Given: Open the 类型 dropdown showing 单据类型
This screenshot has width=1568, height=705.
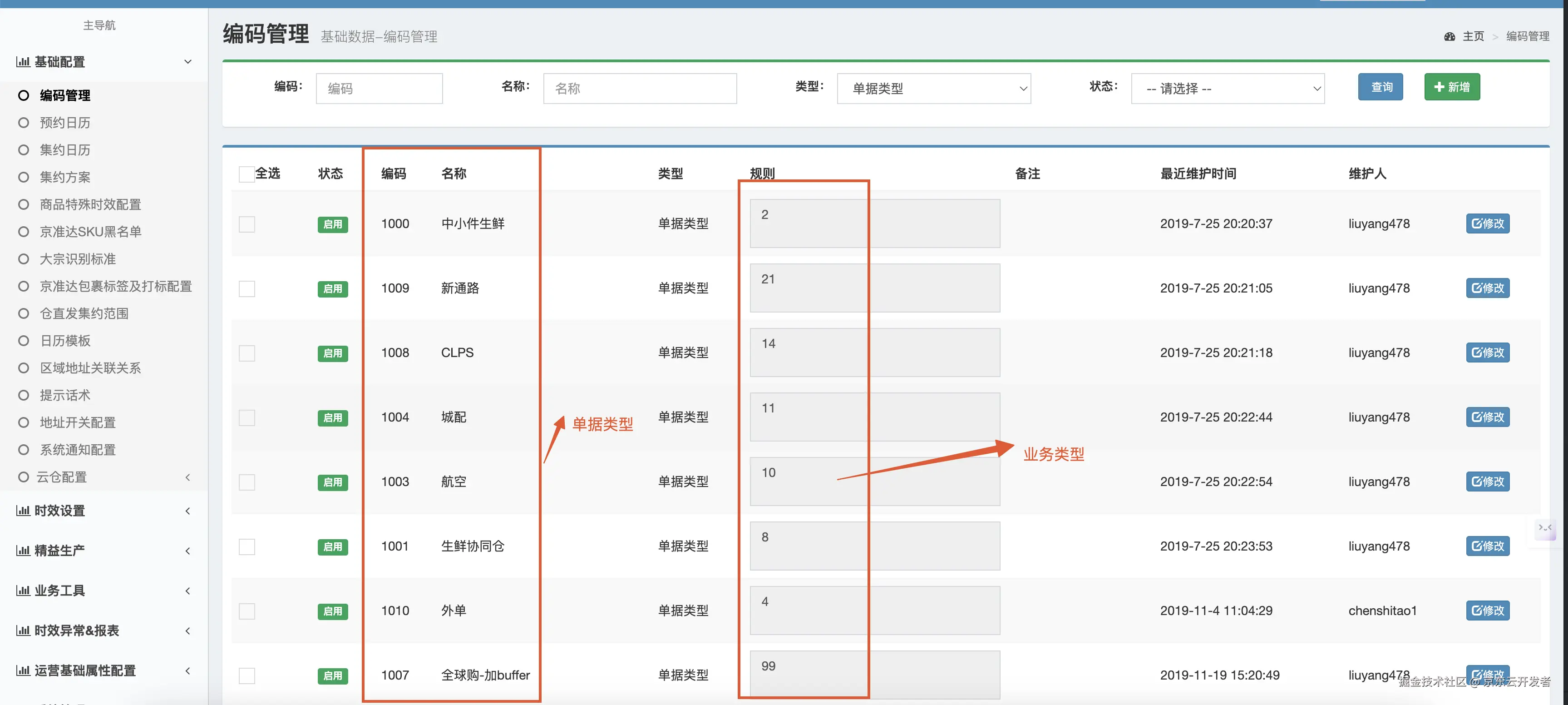Looking at the screenshot, I should point(933,89).
